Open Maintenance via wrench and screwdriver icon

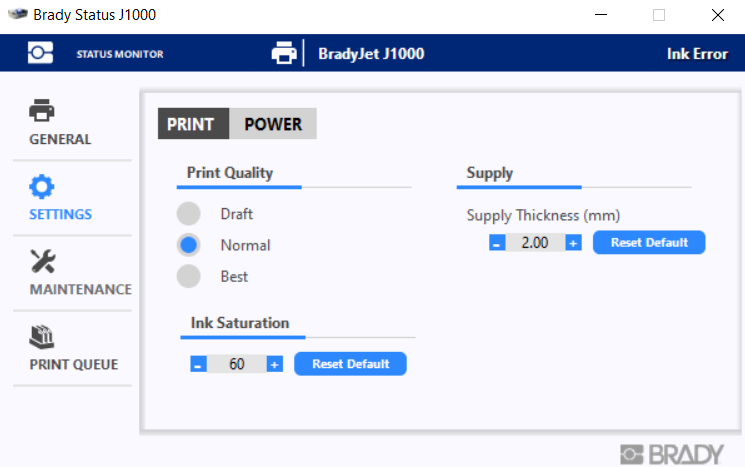(x=43, y=261)
